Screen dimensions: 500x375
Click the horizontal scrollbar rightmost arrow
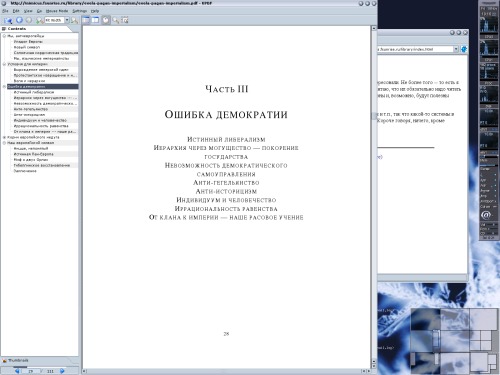[368, 371]
